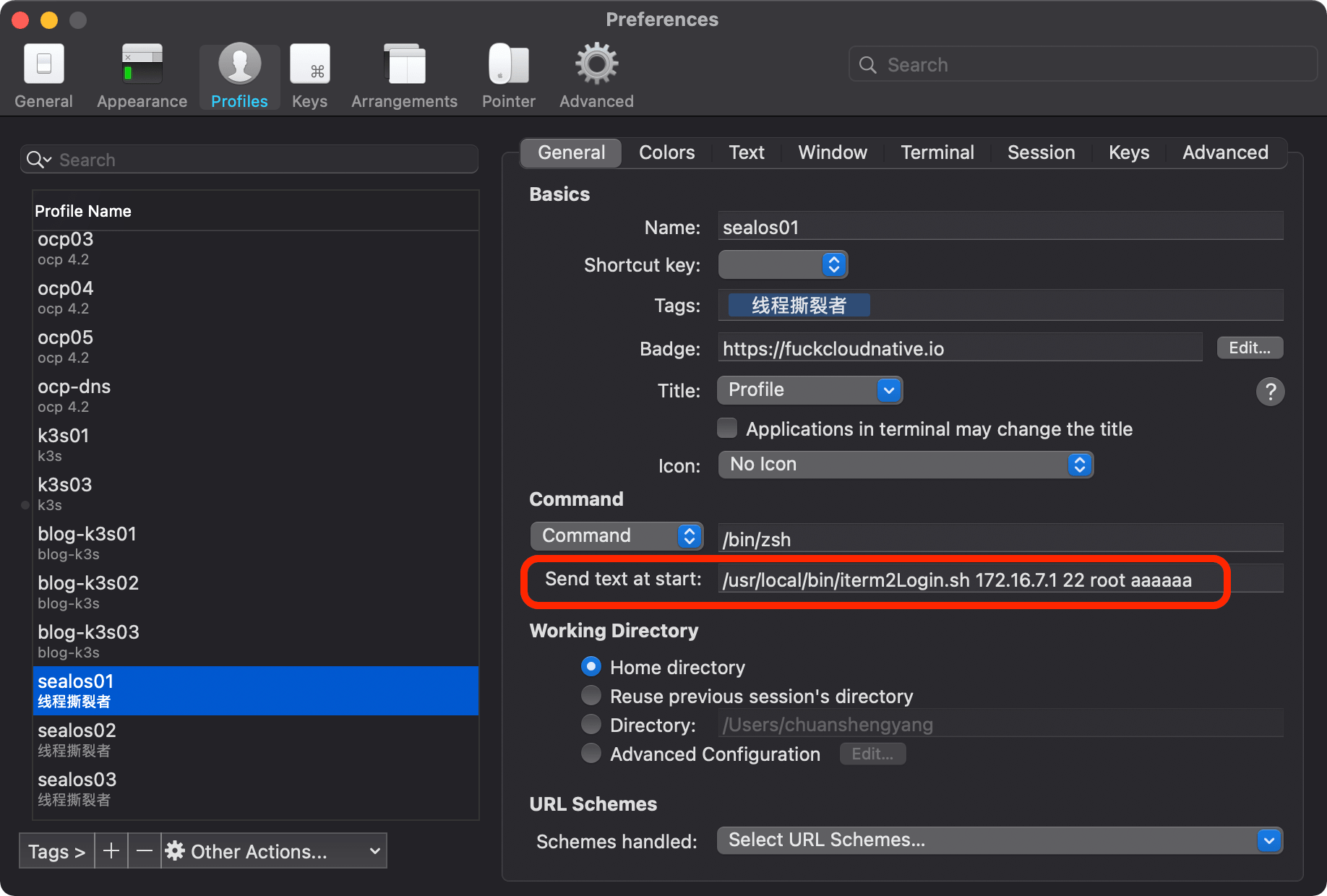Click the 线程撕裂者 tag in Tags field
Viewport: 1327px width, 896px height.
(799, 306)
